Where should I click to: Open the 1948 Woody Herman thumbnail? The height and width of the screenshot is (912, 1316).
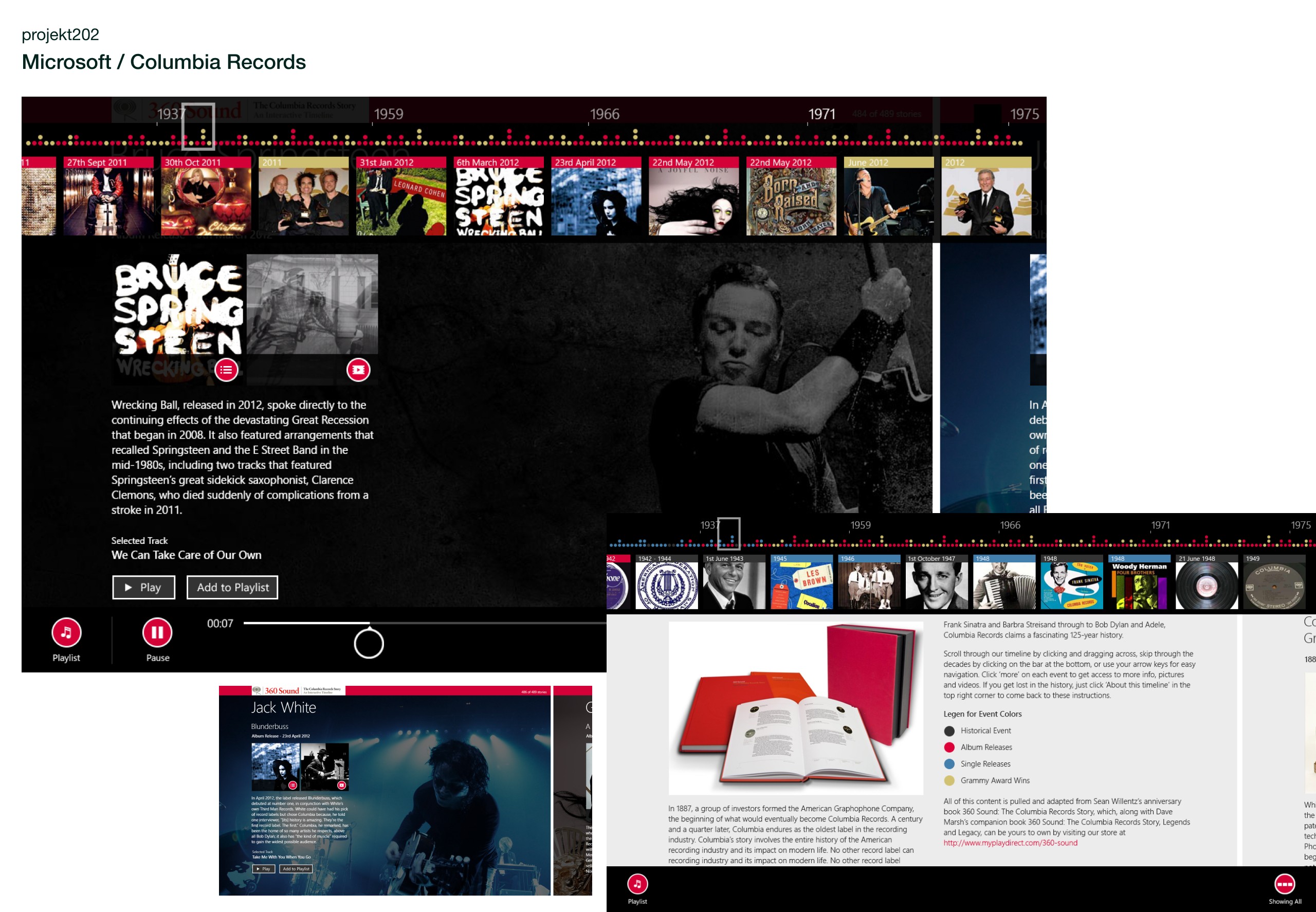(x=1139, y=582)
